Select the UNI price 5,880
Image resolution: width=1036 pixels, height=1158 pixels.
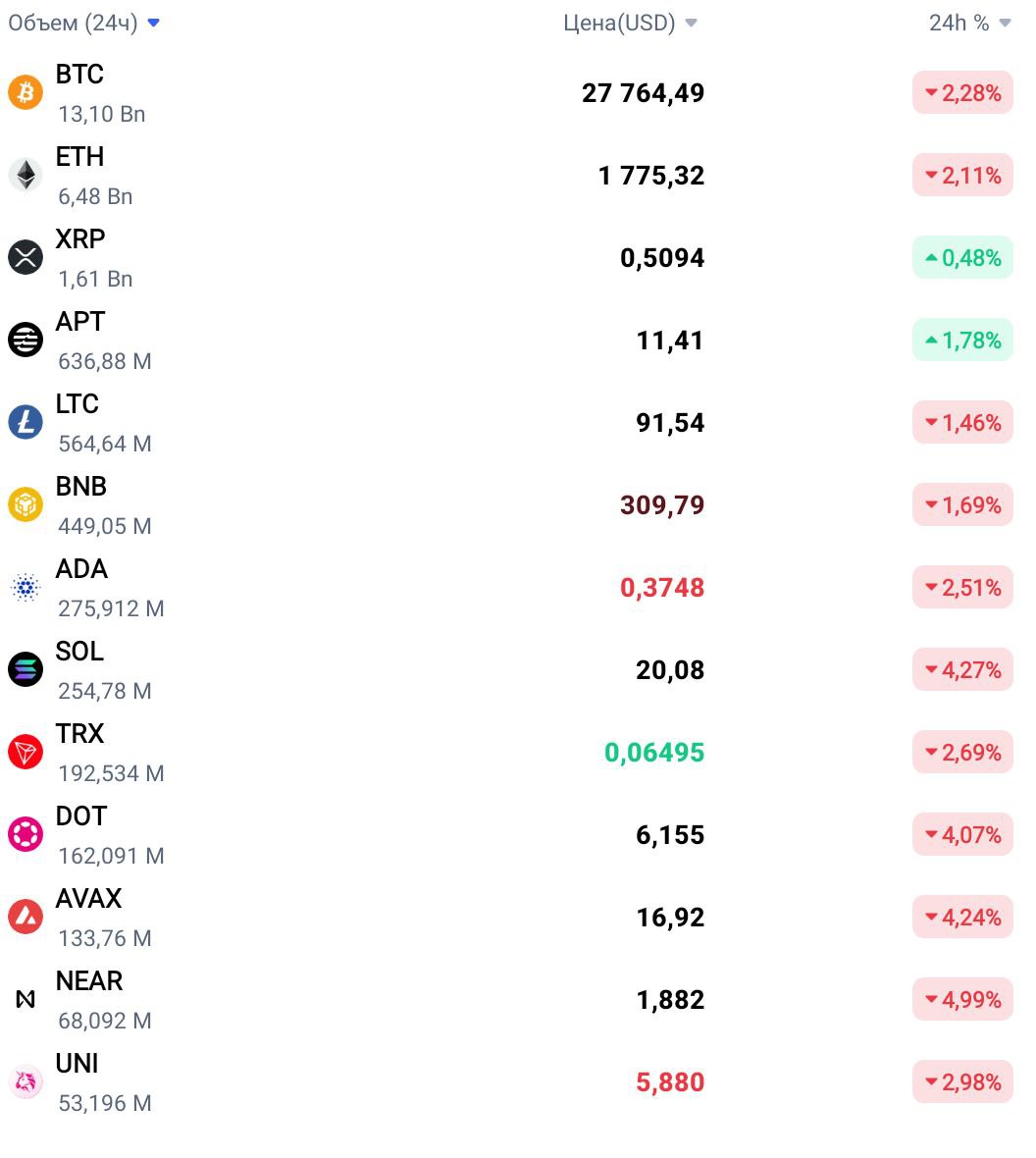670,1081
